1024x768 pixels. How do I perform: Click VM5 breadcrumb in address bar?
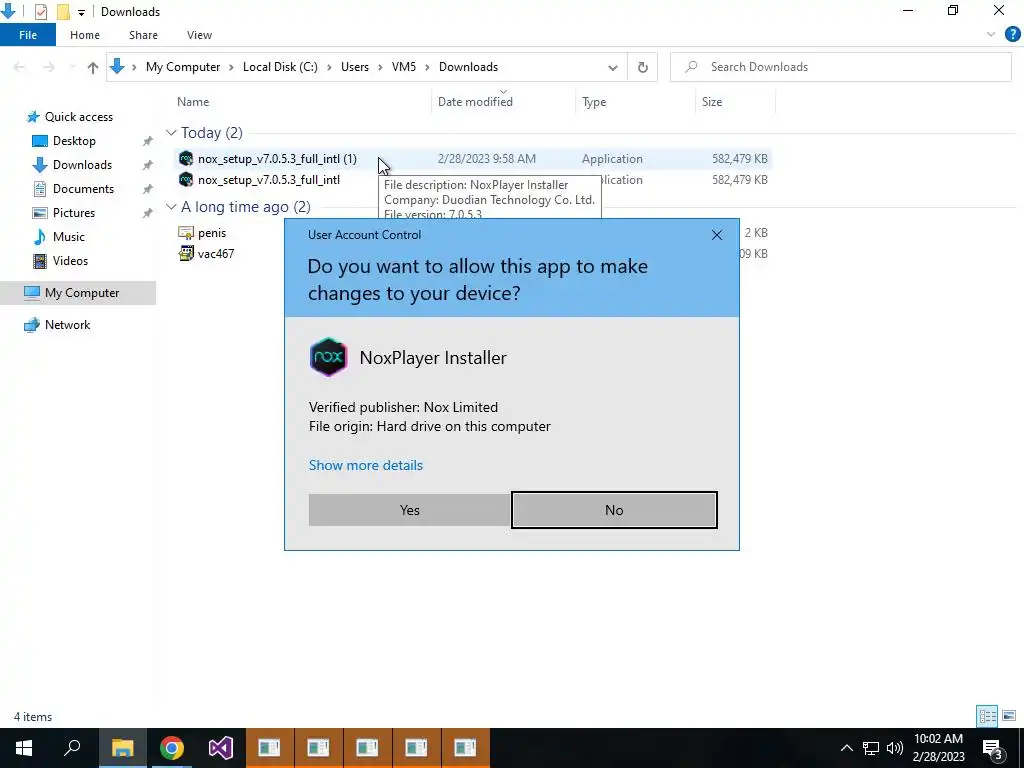[404, 67]
